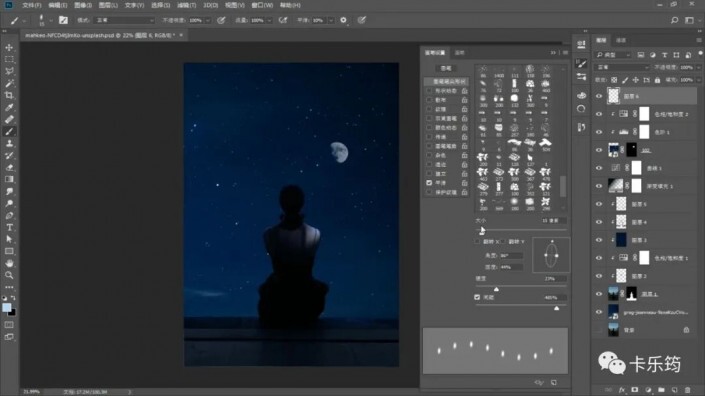Enable the 翻转 X checkbox
Image resolution: width=705 pixels, height=396 pixels.
477,241
